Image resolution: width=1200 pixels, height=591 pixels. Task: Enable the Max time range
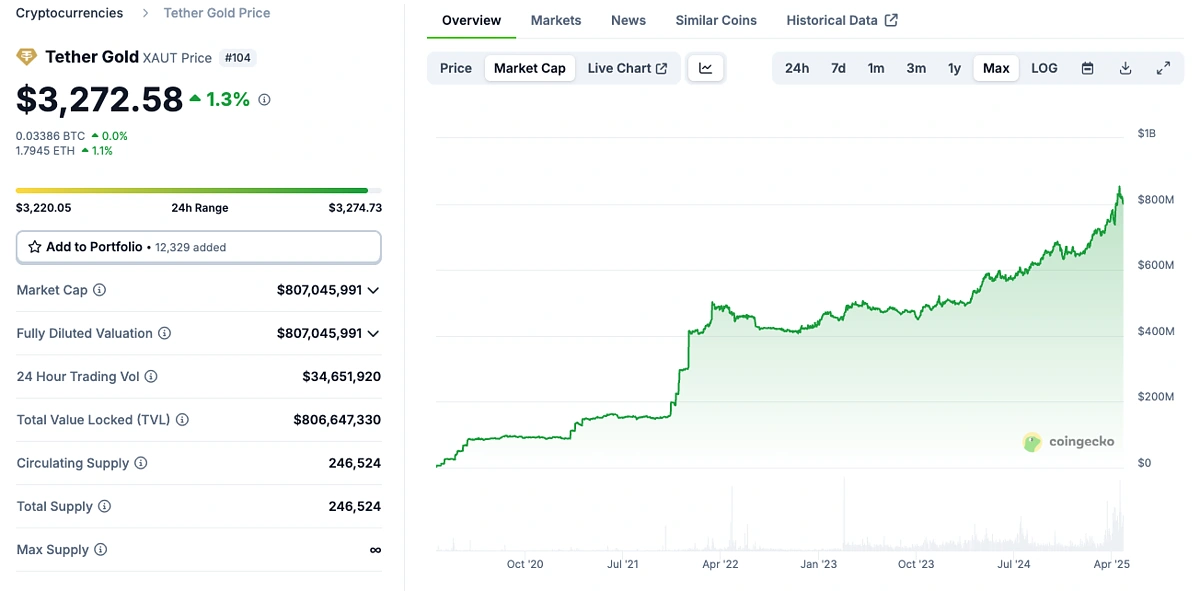tap(996, 68)
